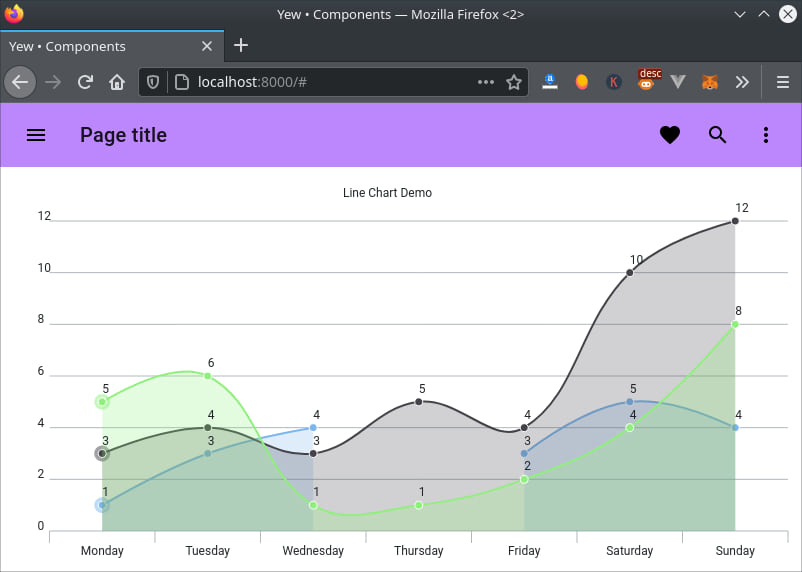Reload the page with the refresh icon
Screen dimensions: 802x572
click(x=85, y=82)
